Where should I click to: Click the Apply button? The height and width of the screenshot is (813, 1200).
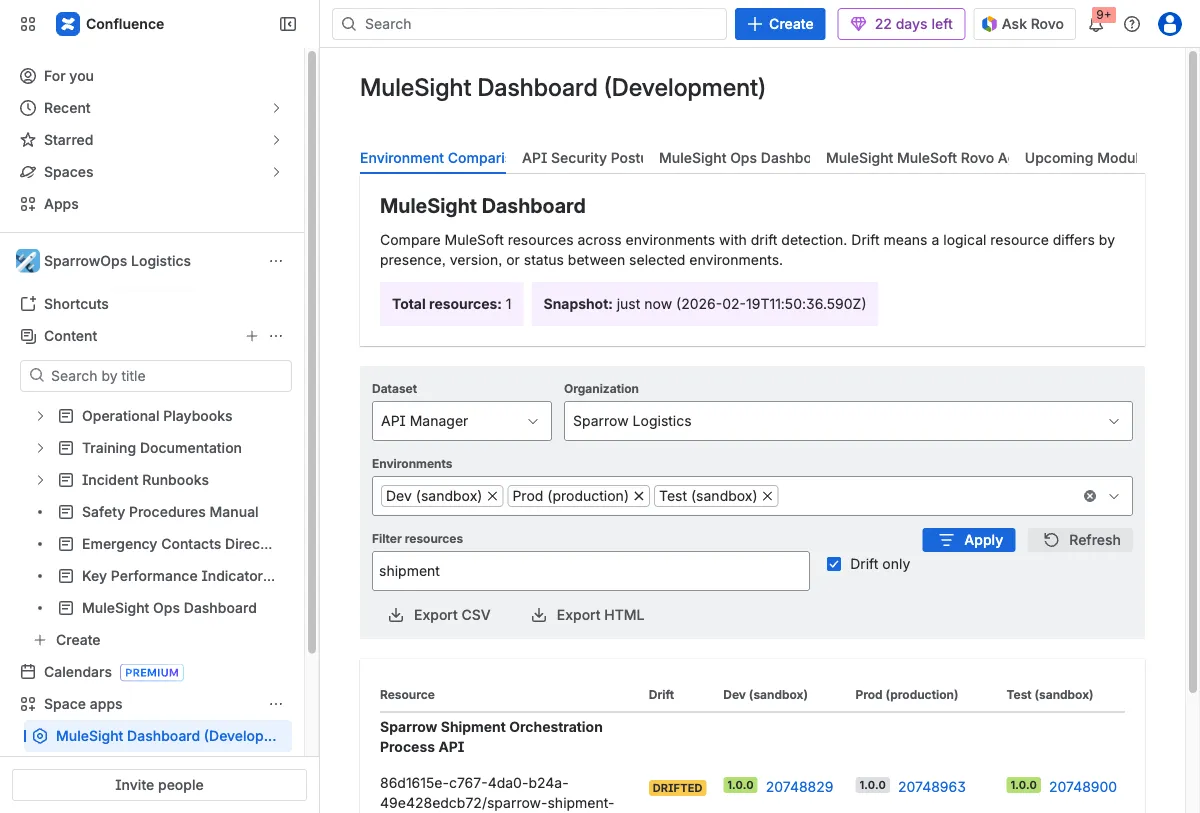click(x=969, y=540)
